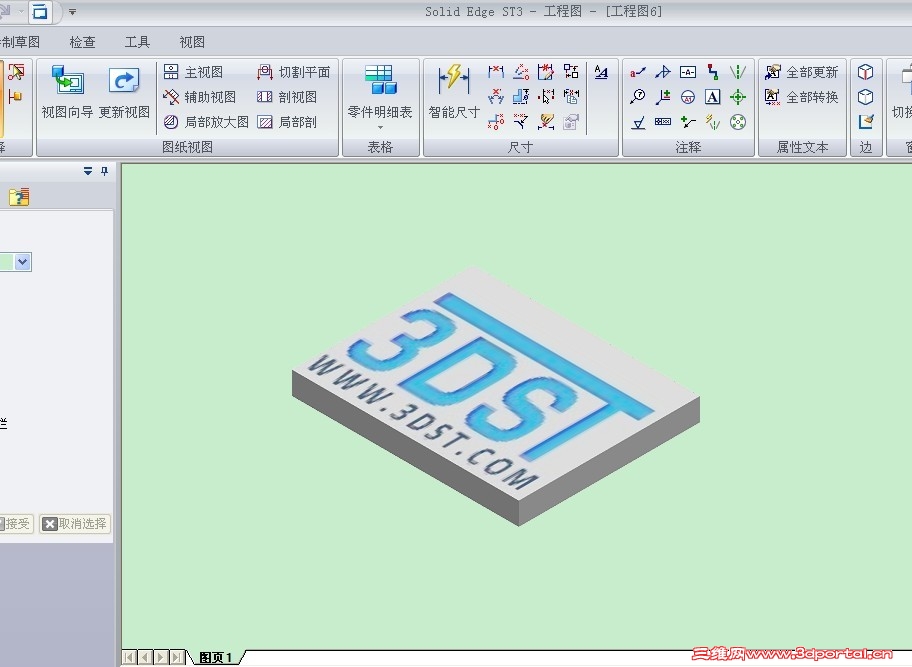Activate the 局部剖 broken-out section tool

coord(287,122)
